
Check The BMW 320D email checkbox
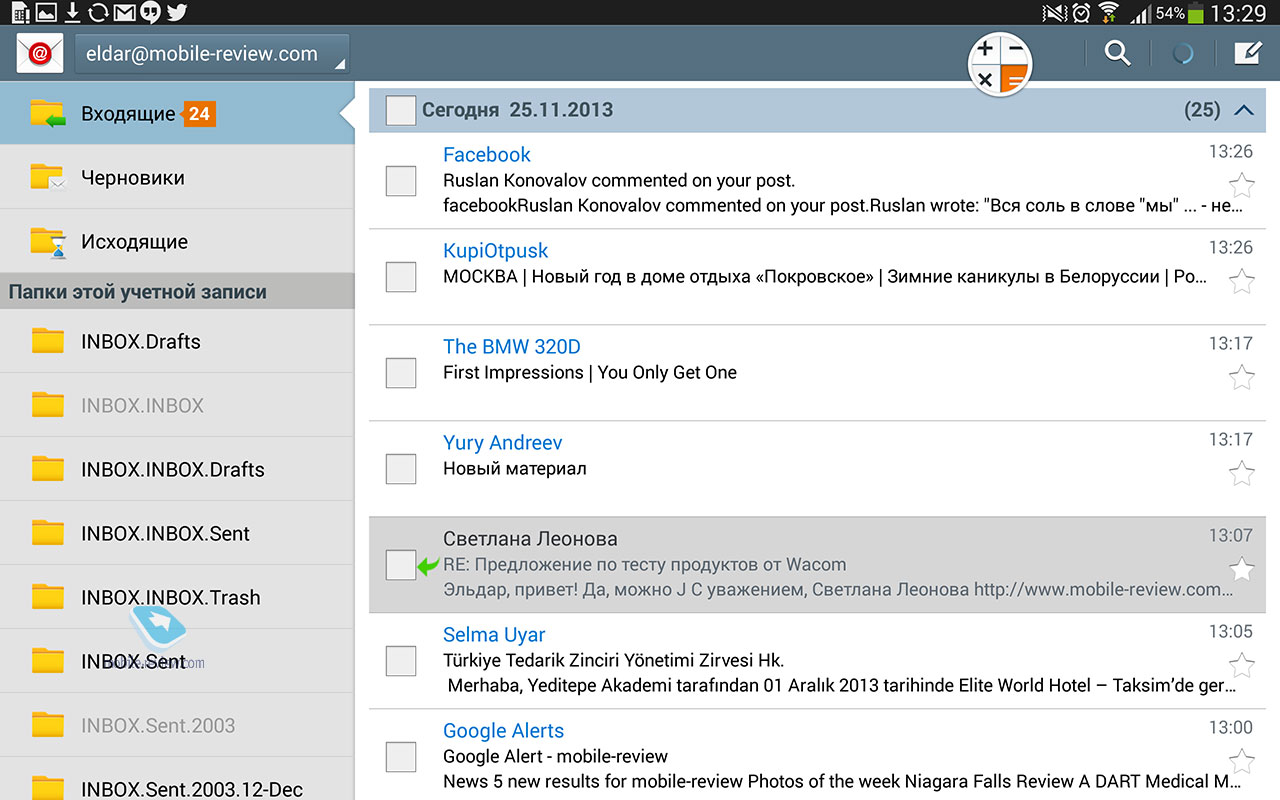pyautogui.click(x=401, y=373)
